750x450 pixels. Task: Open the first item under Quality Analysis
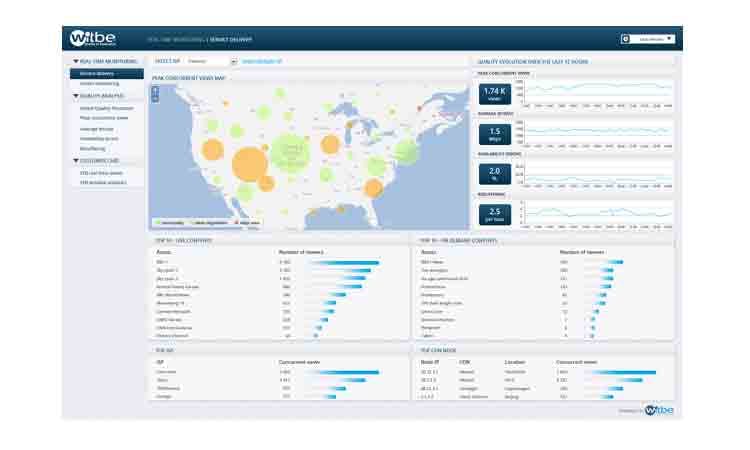[x=107, y=108]
